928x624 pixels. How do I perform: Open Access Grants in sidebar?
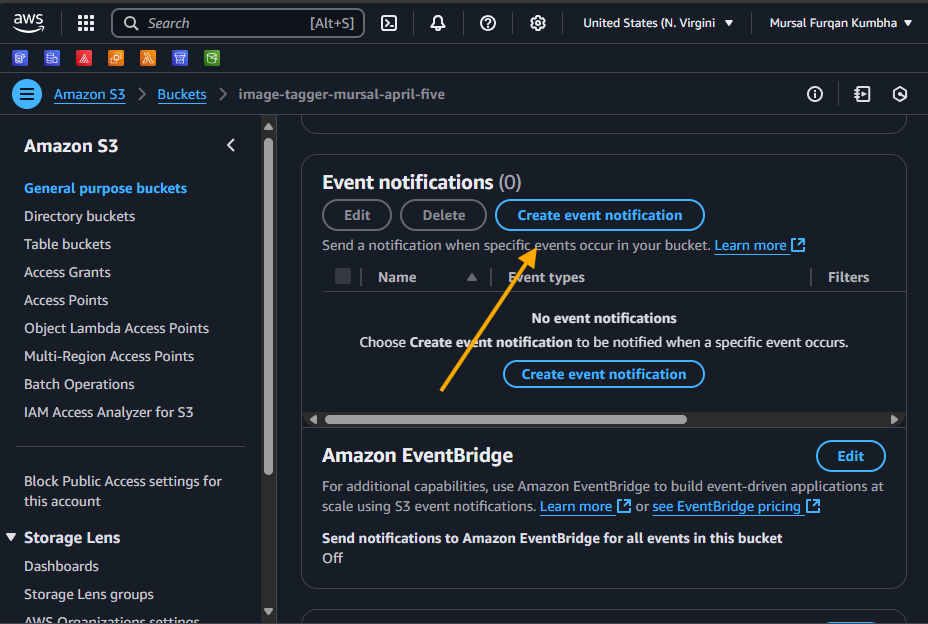click(x=67, y=272)
